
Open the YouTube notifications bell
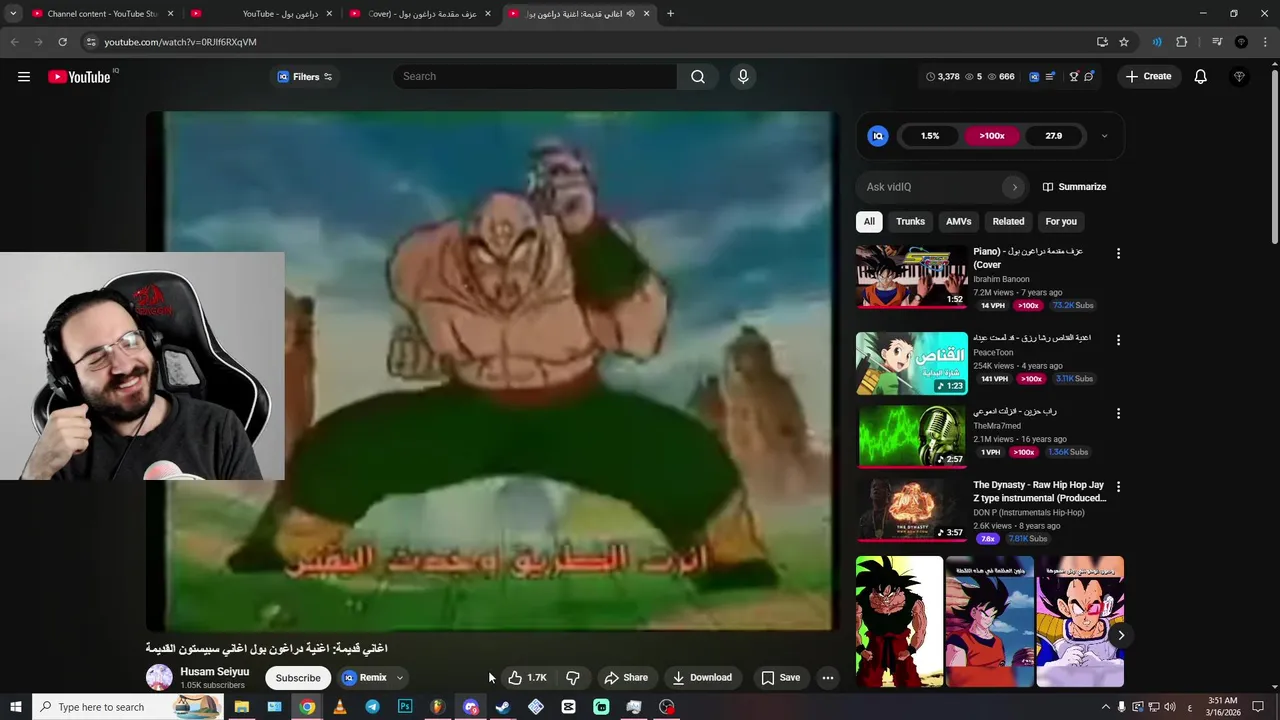point(1201,76)
